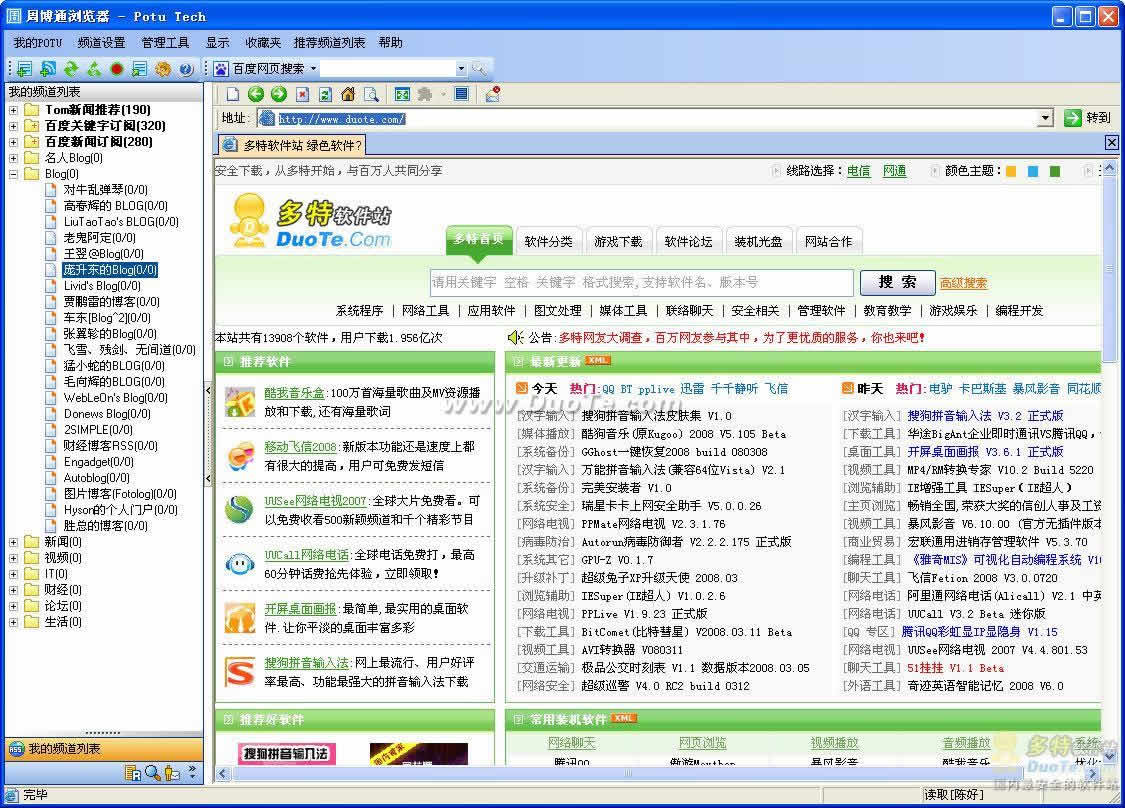Click the greyed puzzle-piece toolbar icon
Viewport: 1125px width, 808px height.
pos(425,94)
